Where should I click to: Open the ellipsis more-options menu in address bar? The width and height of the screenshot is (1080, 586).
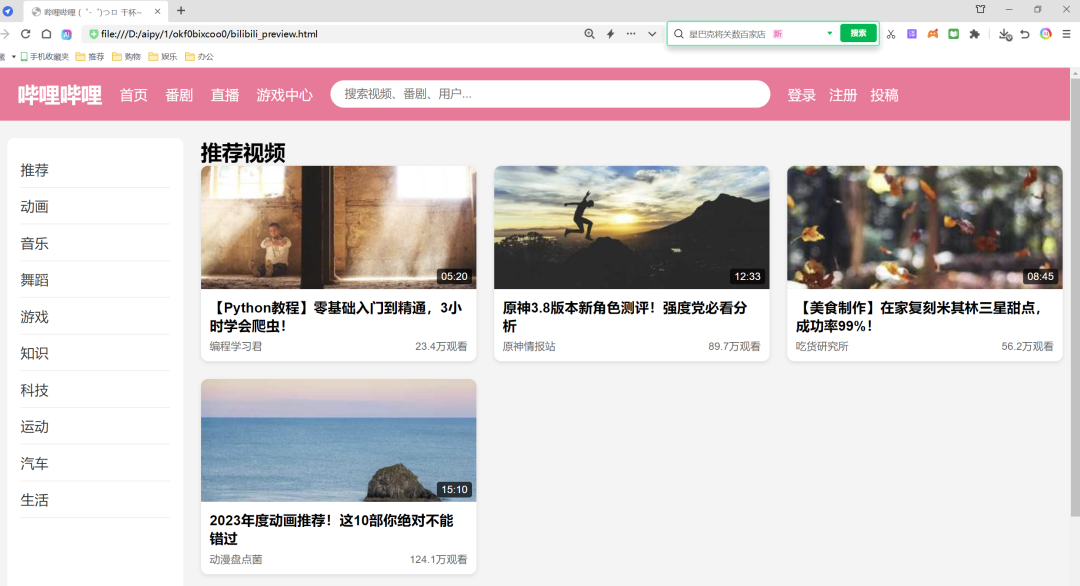pos(632,33)
